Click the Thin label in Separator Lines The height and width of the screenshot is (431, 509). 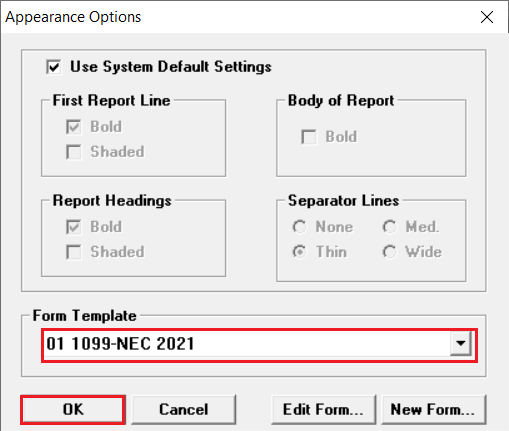click(x=331, y=252)
